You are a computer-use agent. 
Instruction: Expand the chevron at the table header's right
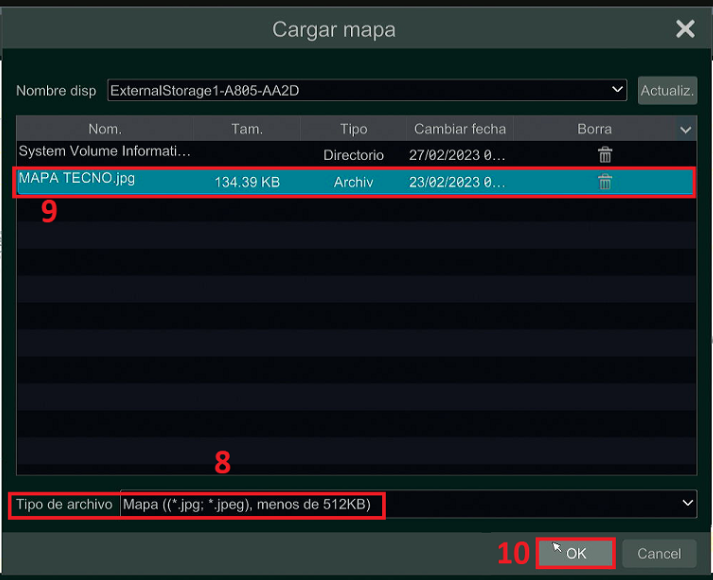pos(685,129)
